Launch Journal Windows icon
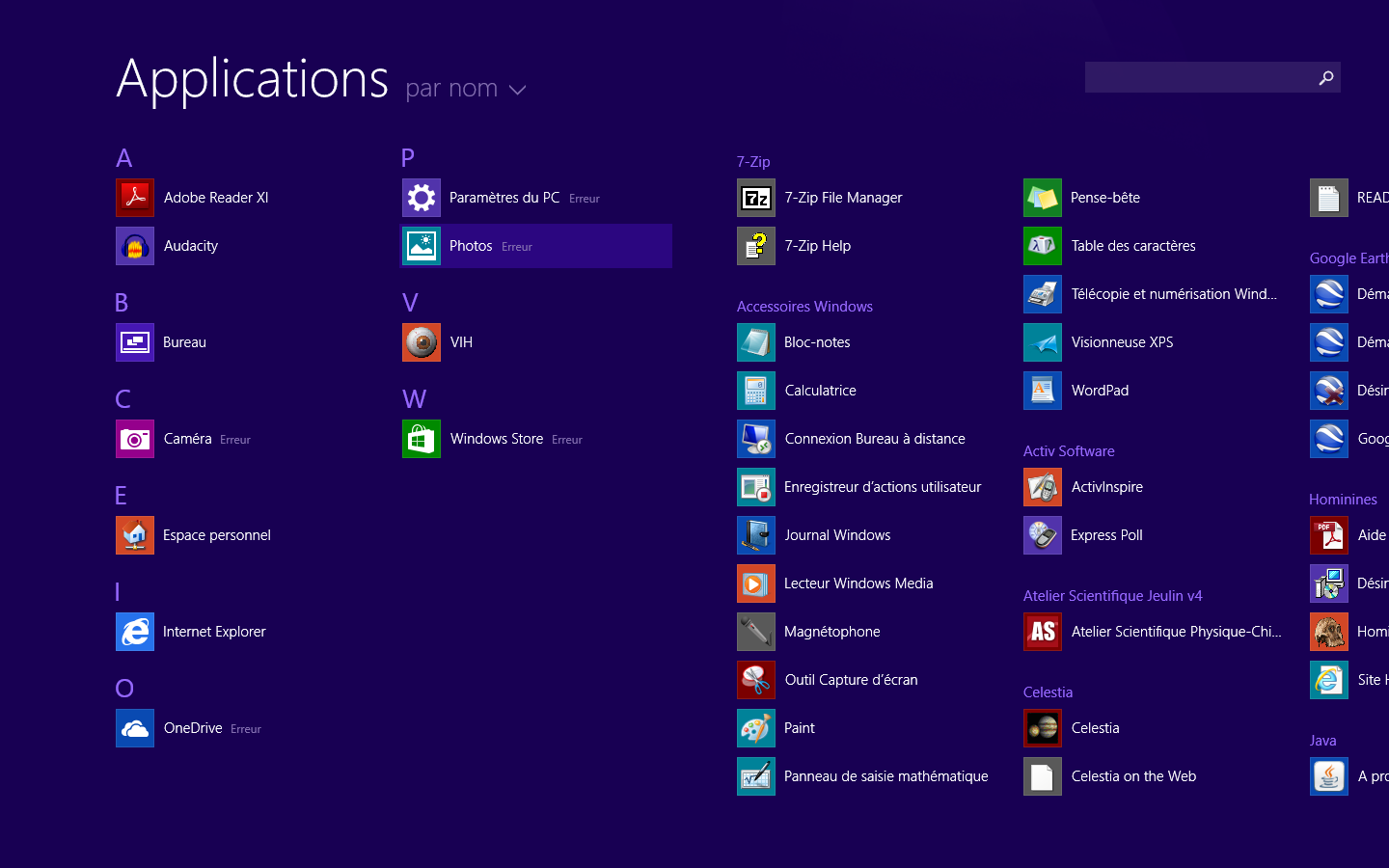Viewport: 1389px width, 868px height. click(756, 535)
